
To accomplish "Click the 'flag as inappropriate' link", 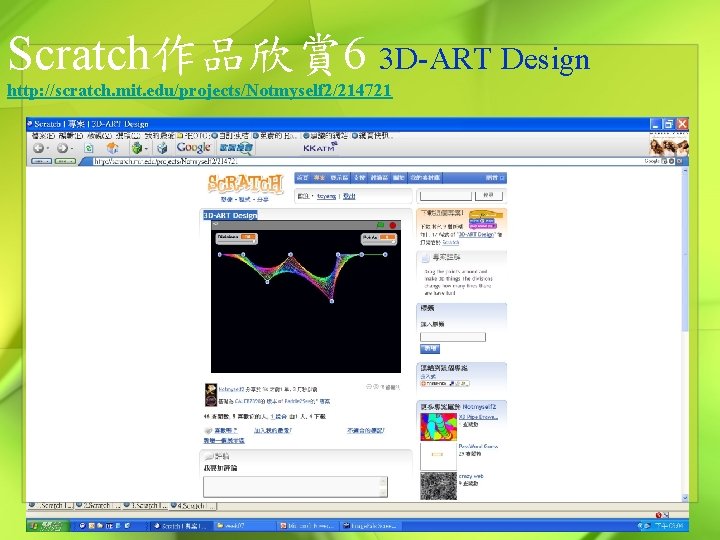I will (x=366, y=430).
